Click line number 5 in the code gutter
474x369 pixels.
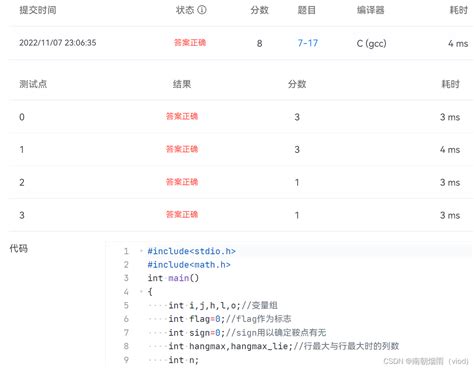pos(126,305)
